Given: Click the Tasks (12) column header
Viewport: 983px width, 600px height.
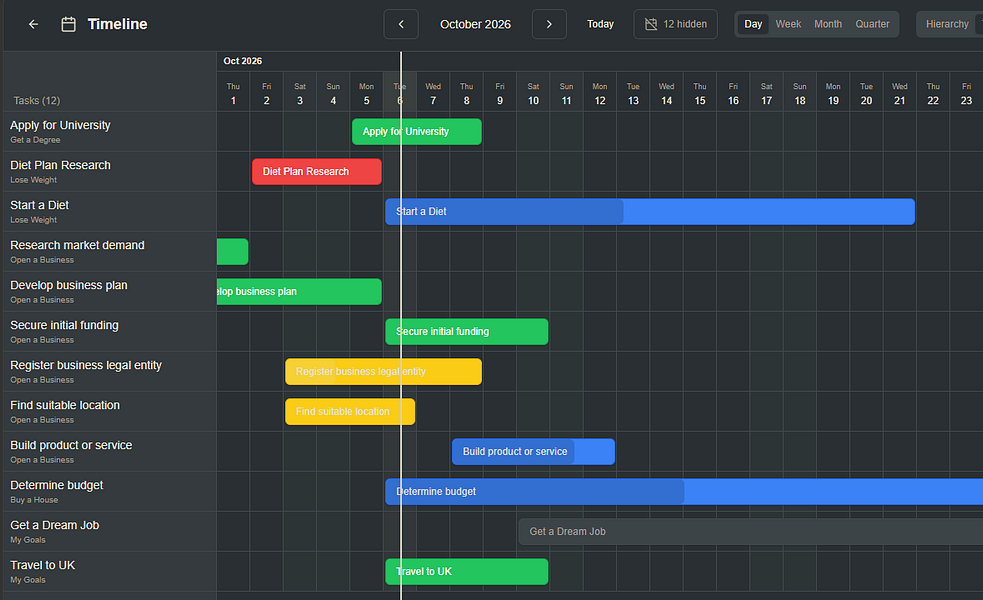Looking at the screenshot, I should pos(37,100).
